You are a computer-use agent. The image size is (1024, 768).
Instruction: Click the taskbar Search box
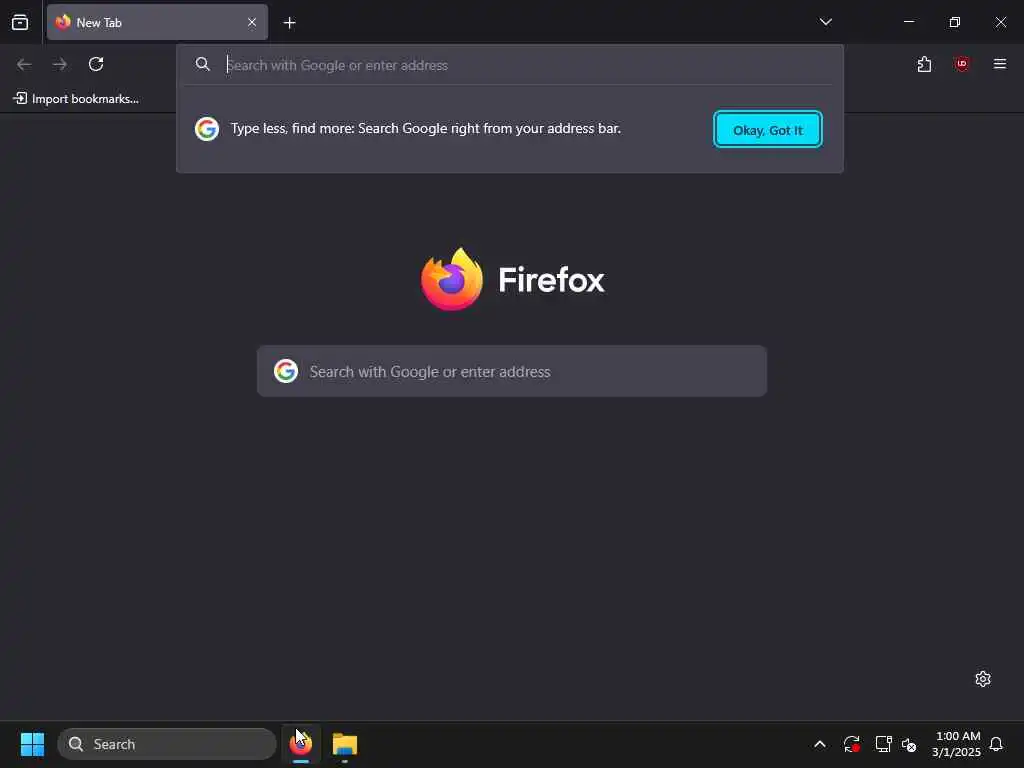(167, 744)
